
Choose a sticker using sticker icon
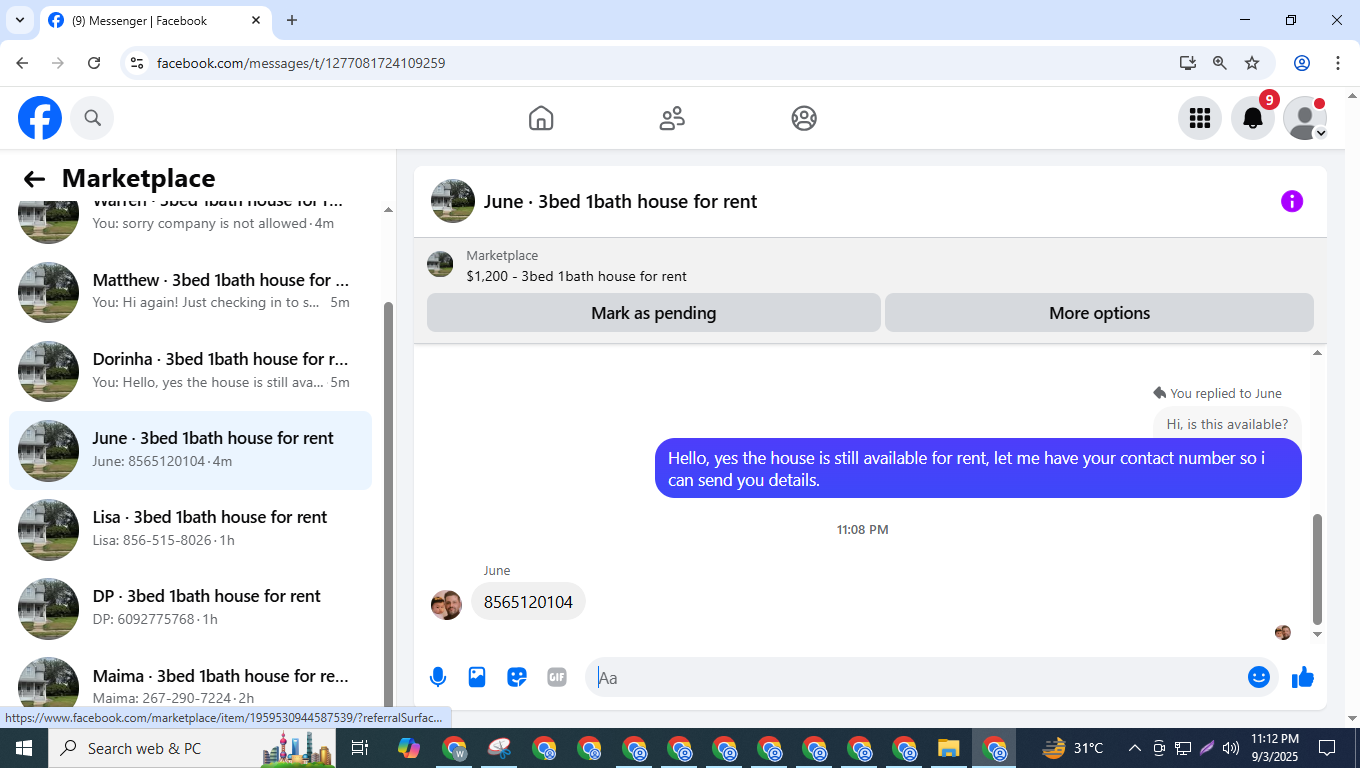pos(517,677)
